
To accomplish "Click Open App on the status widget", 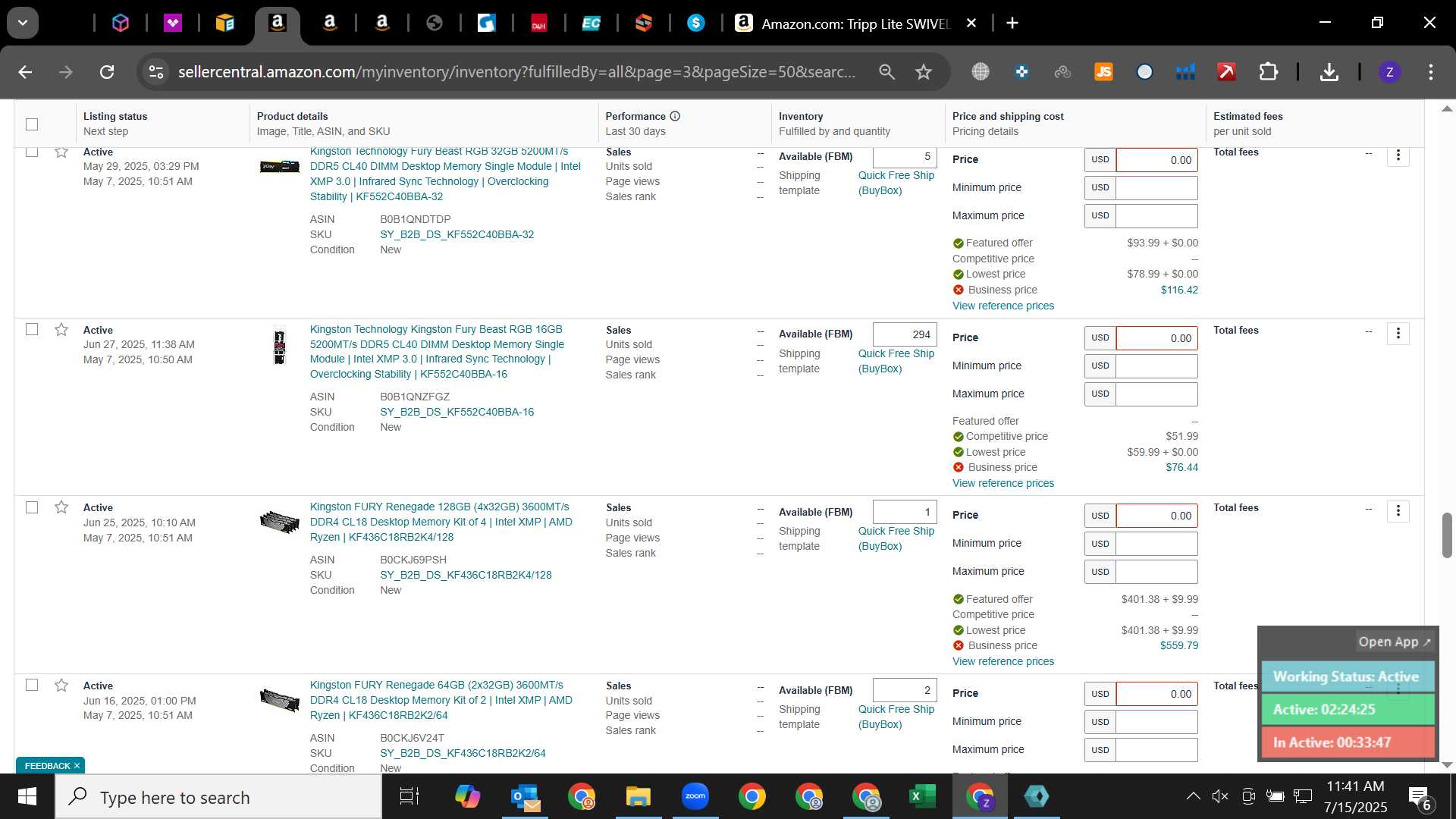I will click(x=1395, y=642).
